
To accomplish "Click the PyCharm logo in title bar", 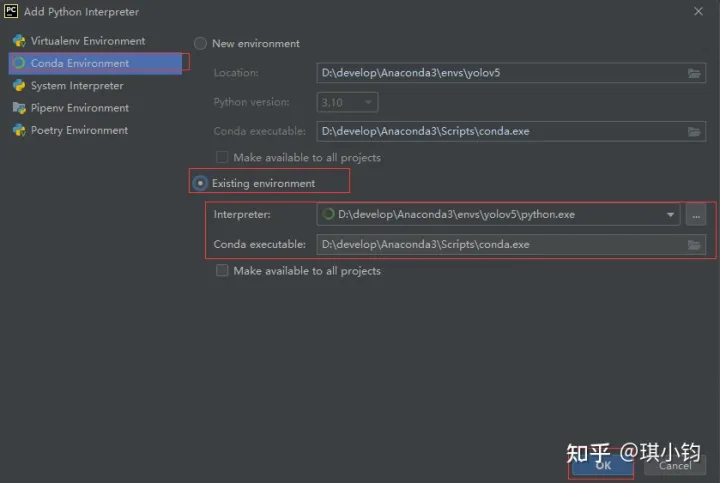I will (11, 11).
